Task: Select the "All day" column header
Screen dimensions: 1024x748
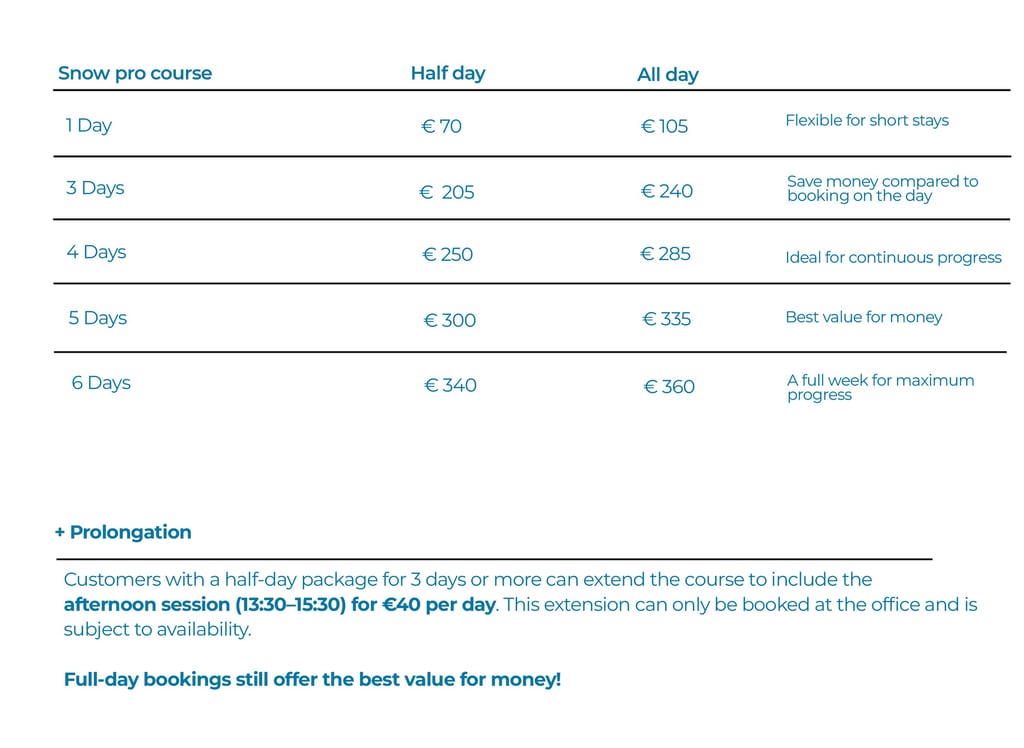Action: [667, 75]
